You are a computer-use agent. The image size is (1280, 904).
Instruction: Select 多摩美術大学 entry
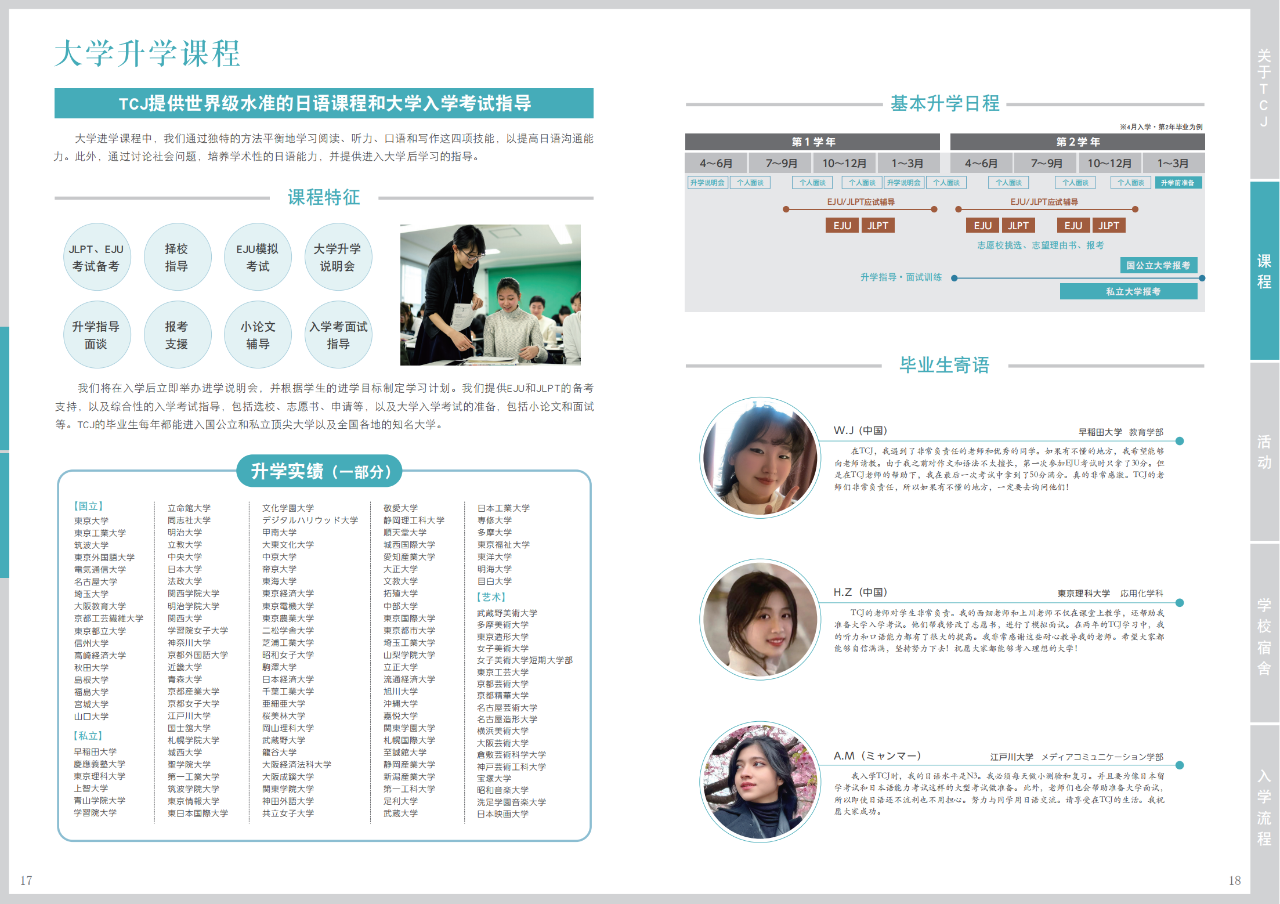tap(503, 625)
